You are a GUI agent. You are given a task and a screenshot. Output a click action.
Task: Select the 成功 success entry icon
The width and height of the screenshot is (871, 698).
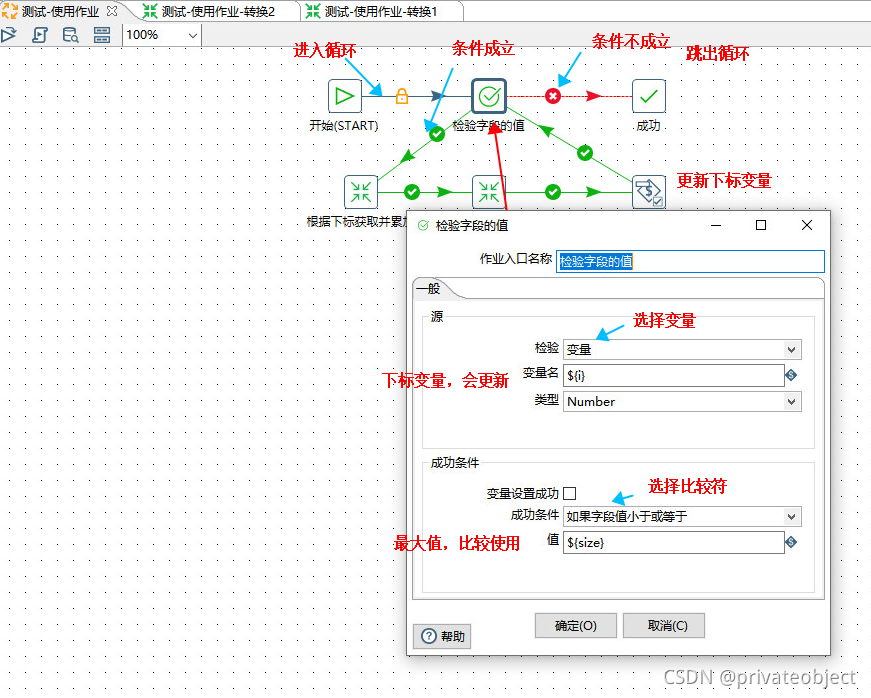(649, 96)
